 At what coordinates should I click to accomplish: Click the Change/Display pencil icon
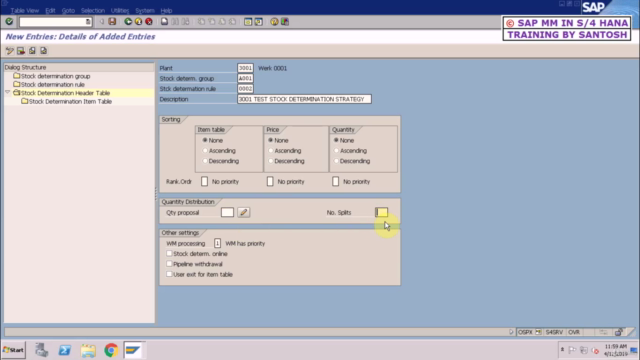[x=9, y=51]
